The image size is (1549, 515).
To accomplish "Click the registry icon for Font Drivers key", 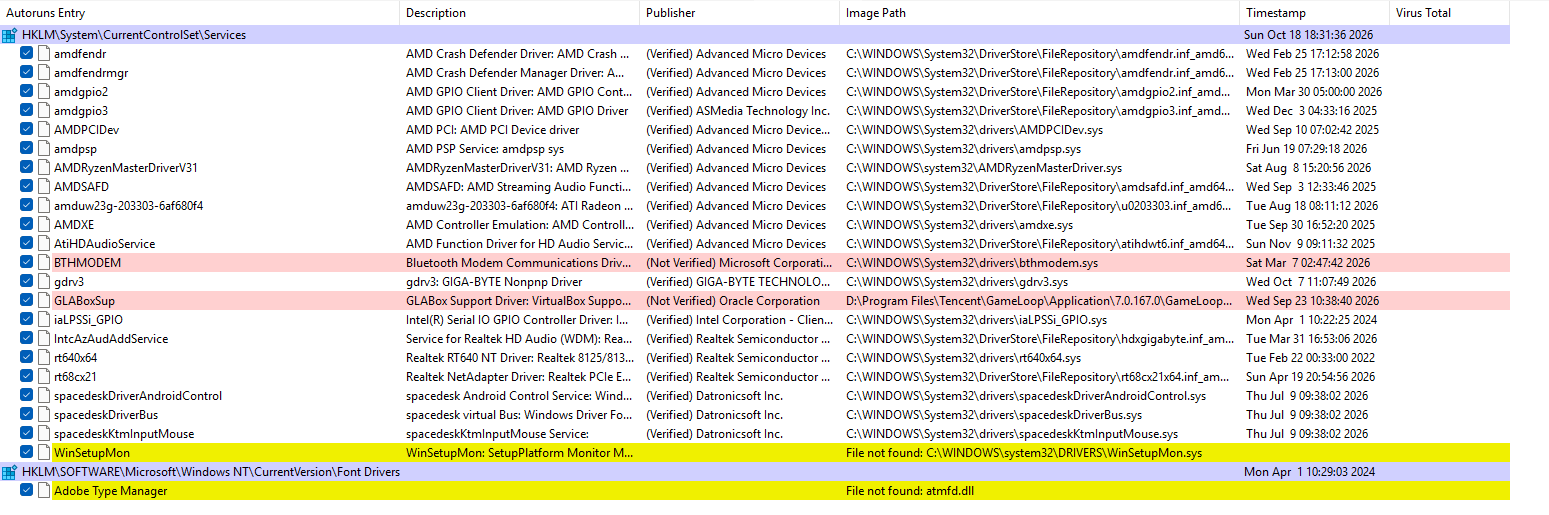I will tap(9, 472).
